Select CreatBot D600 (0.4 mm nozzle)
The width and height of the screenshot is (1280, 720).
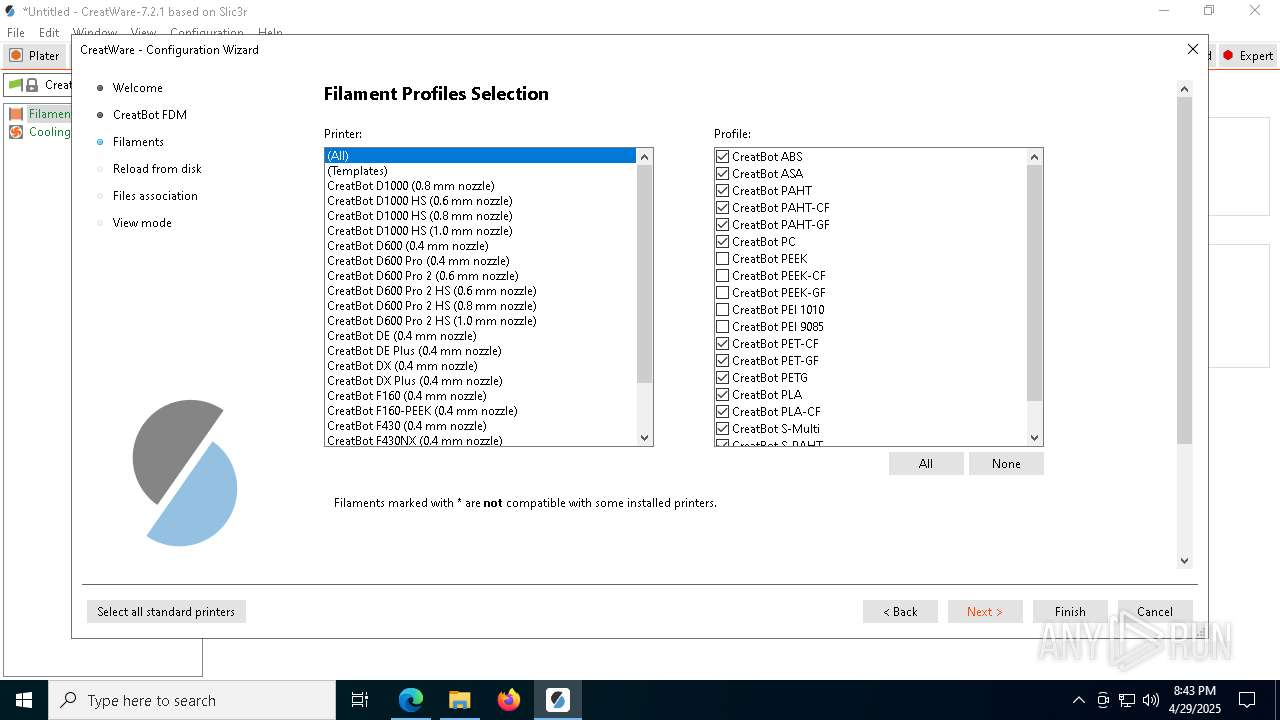click(480, 246)
